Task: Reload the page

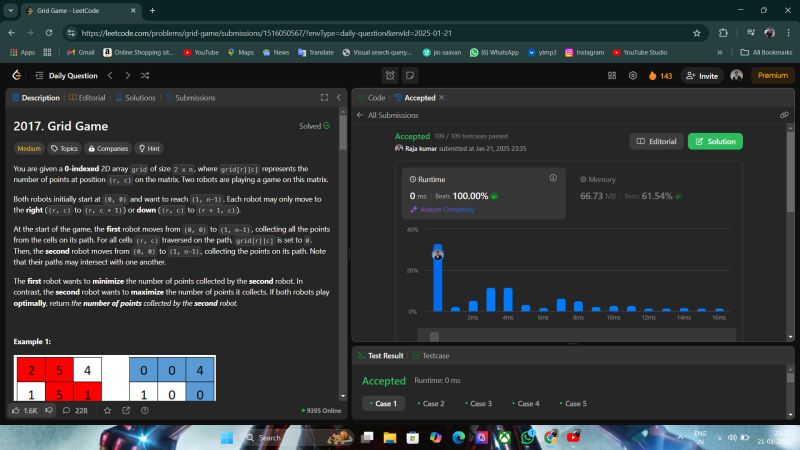Action: click(48, 33)
